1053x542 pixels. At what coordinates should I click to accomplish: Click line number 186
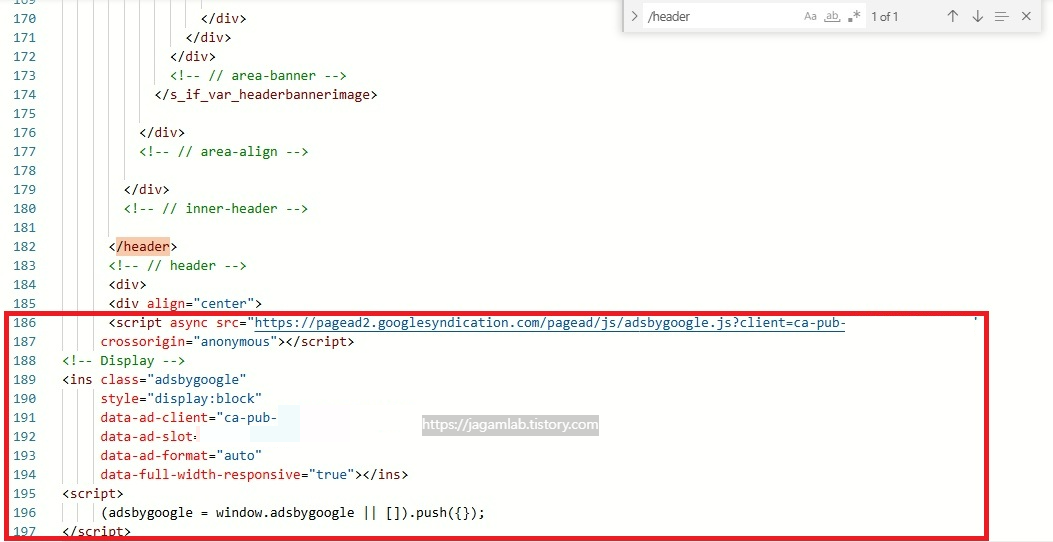click(x=25, y=323)
